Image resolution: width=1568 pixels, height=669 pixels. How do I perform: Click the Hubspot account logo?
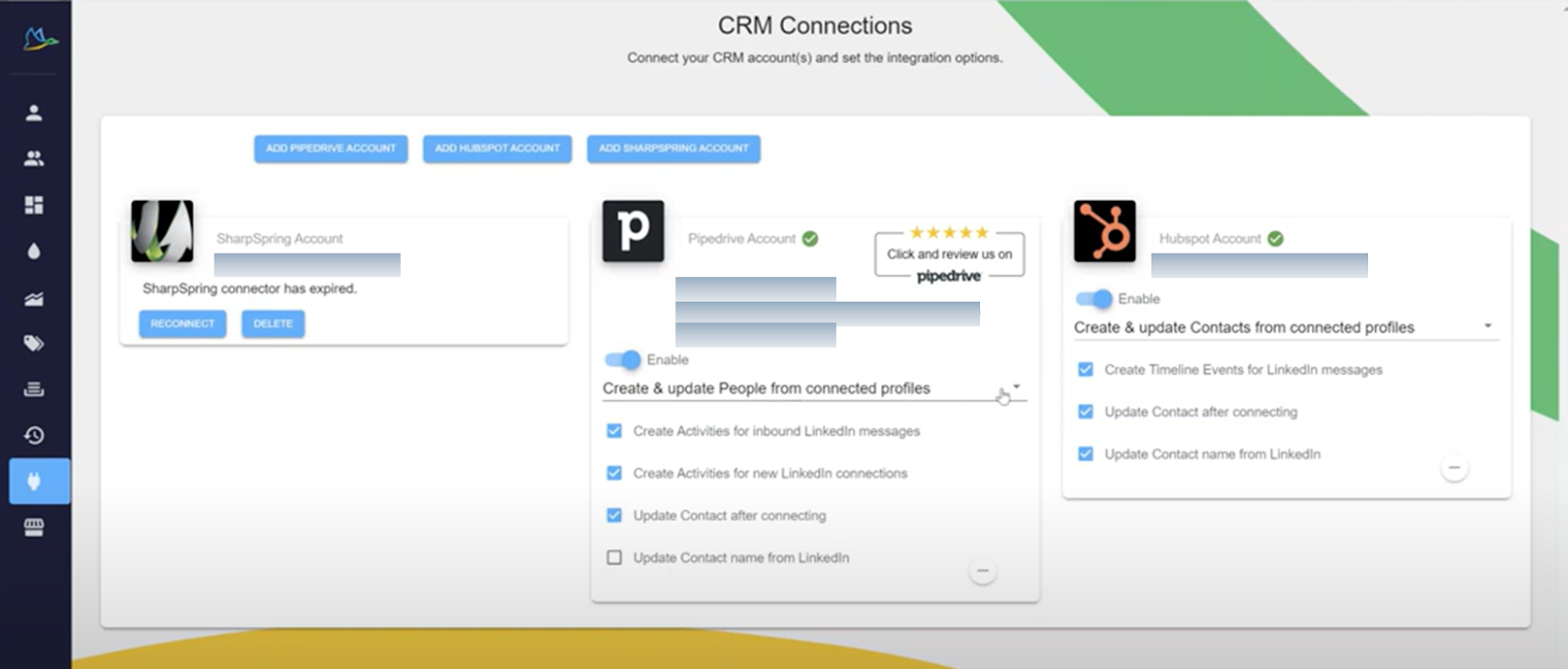click(x=1104, y=231)
